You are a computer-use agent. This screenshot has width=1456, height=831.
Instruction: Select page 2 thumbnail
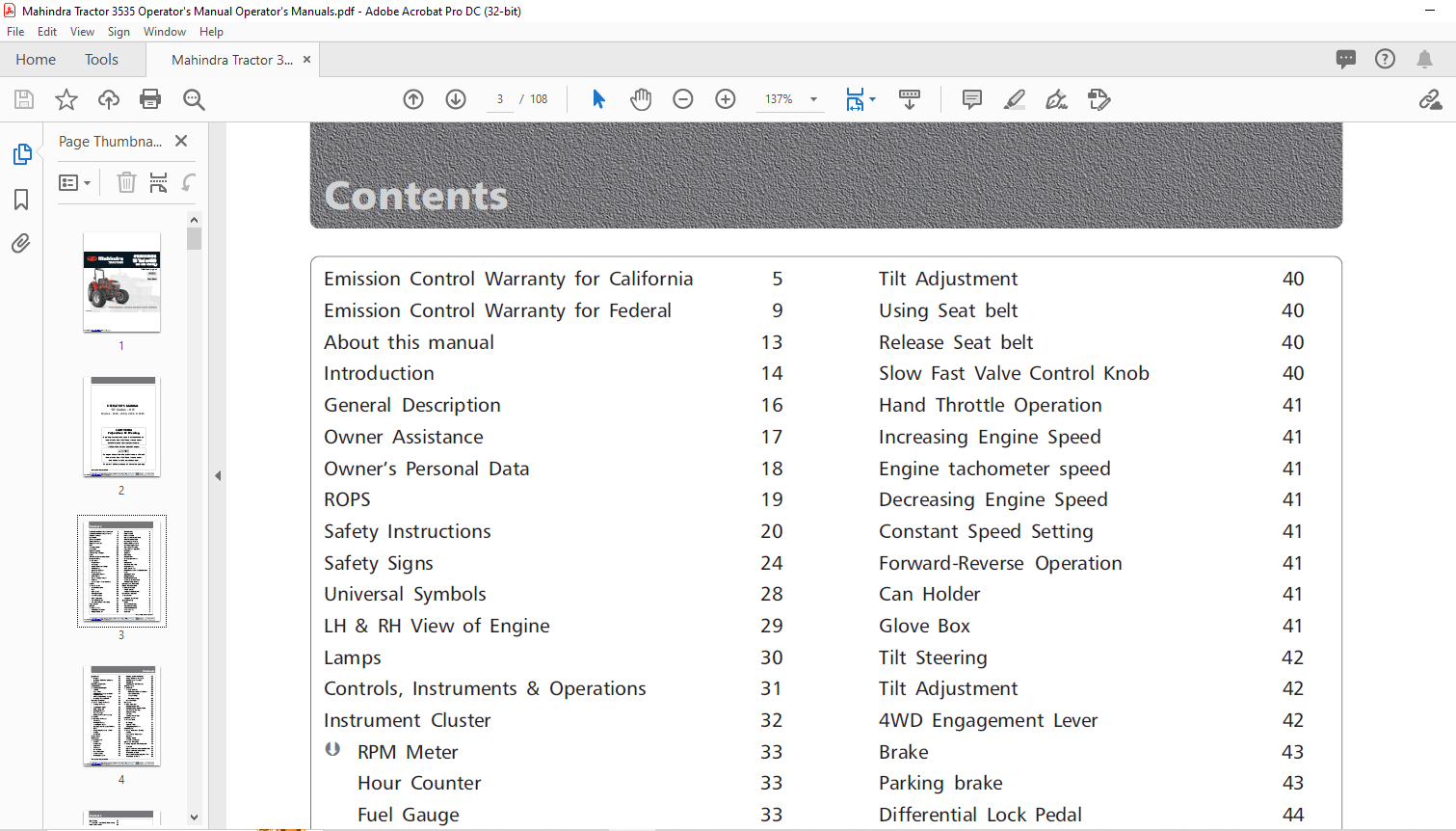(121, 427)
